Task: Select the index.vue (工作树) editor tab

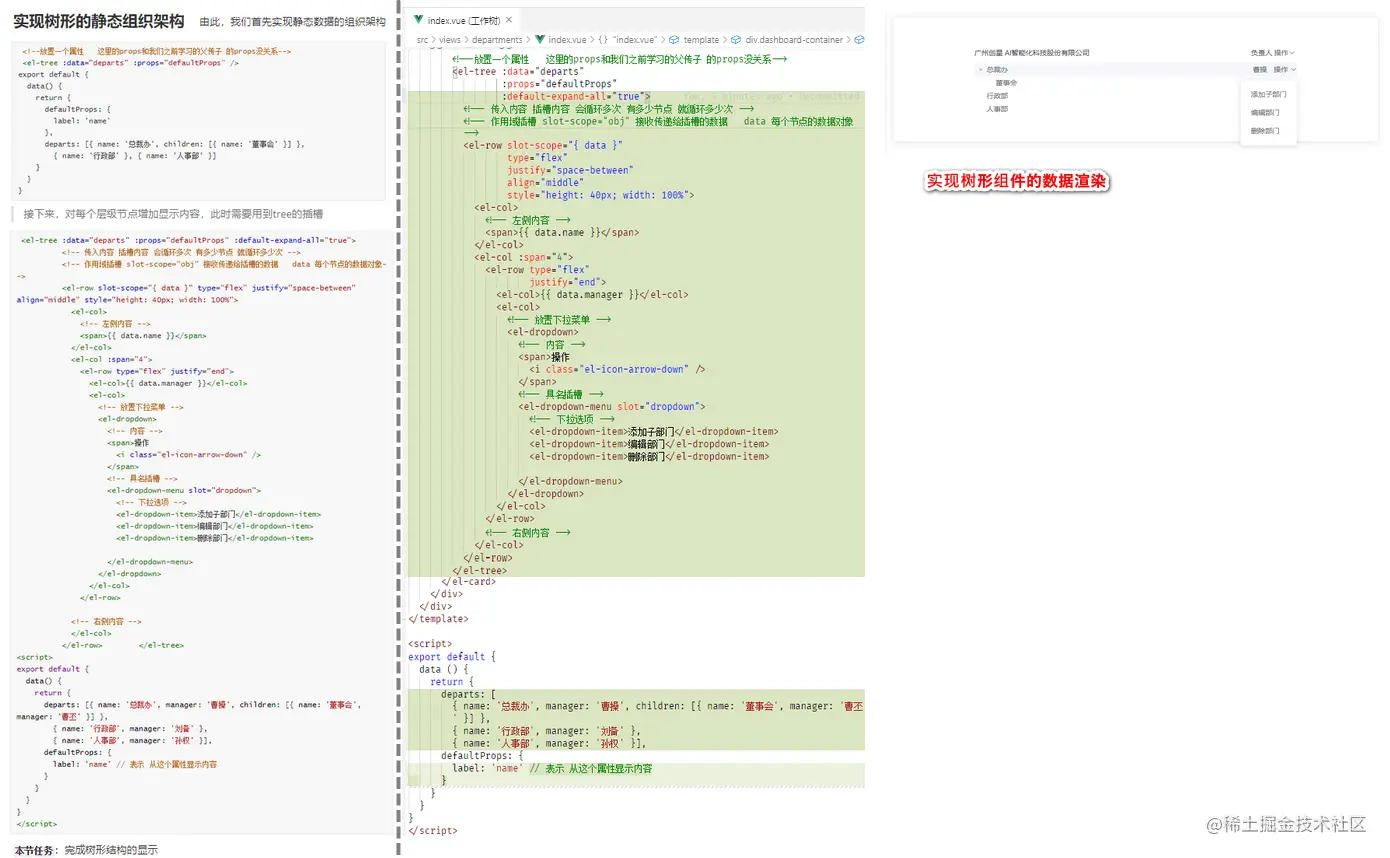Action: click(x=463, y=20)
